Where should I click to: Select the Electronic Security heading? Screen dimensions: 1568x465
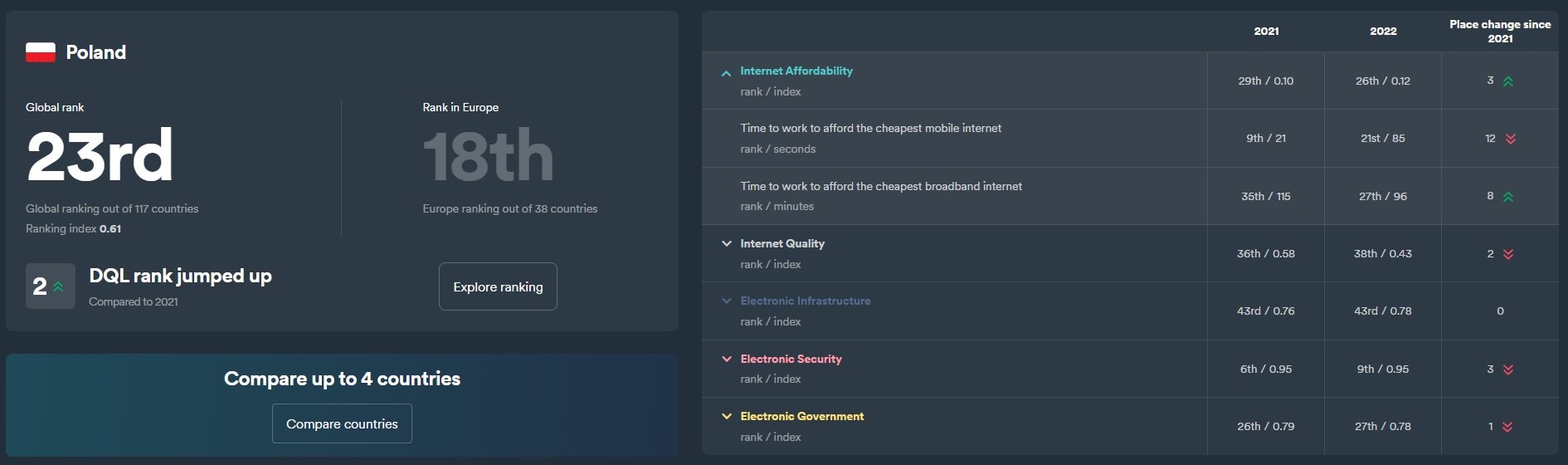[x=791, y=359]
